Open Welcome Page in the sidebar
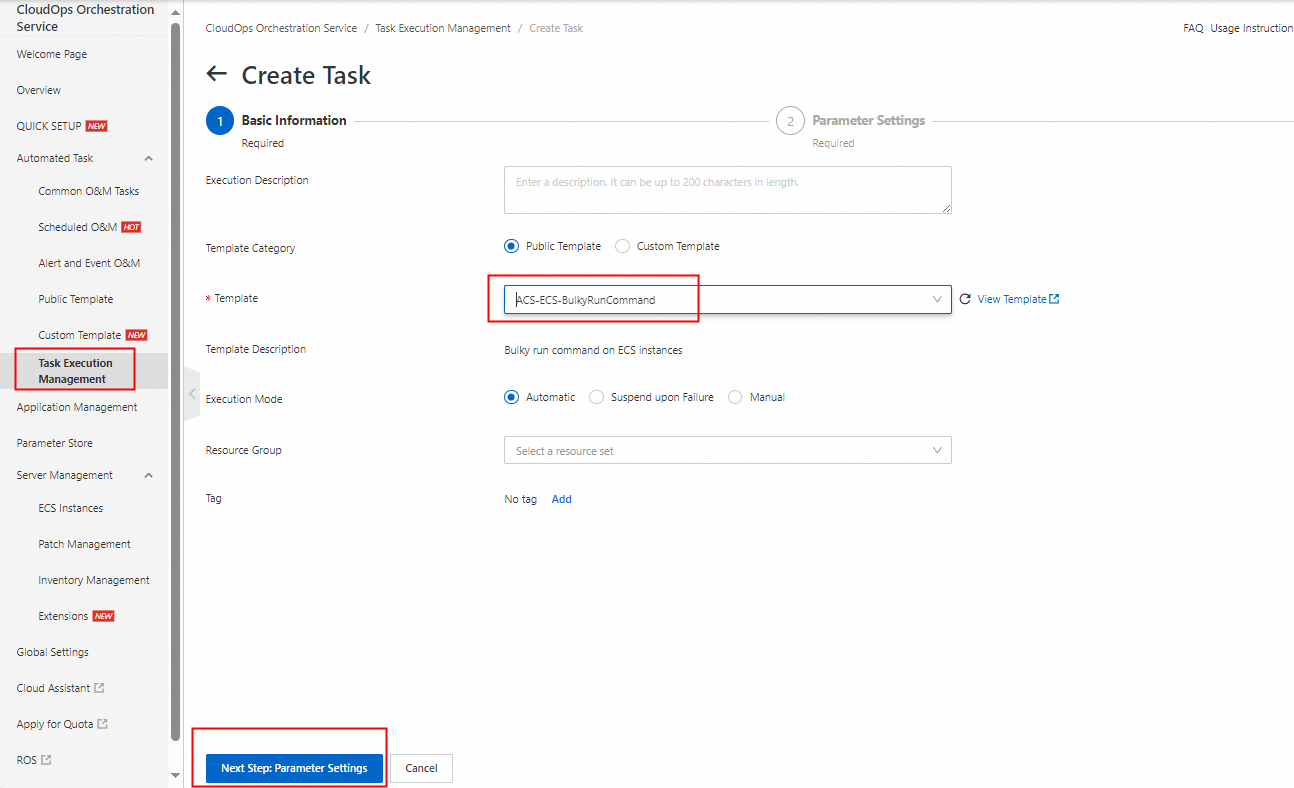Viewport: 1294px width, 788px height. (x=52, y=54)
